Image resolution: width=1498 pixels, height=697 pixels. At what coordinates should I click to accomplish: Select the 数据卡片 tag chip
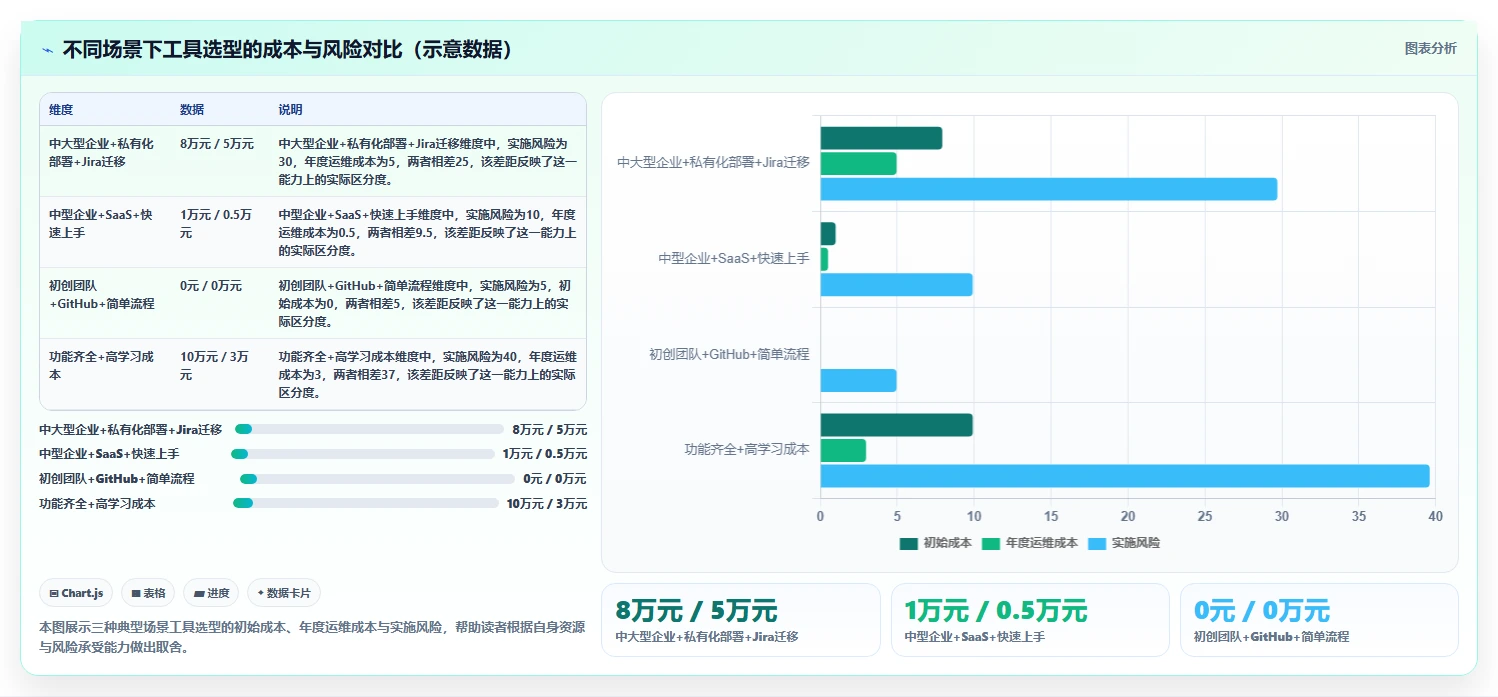(x=284, y=593)
